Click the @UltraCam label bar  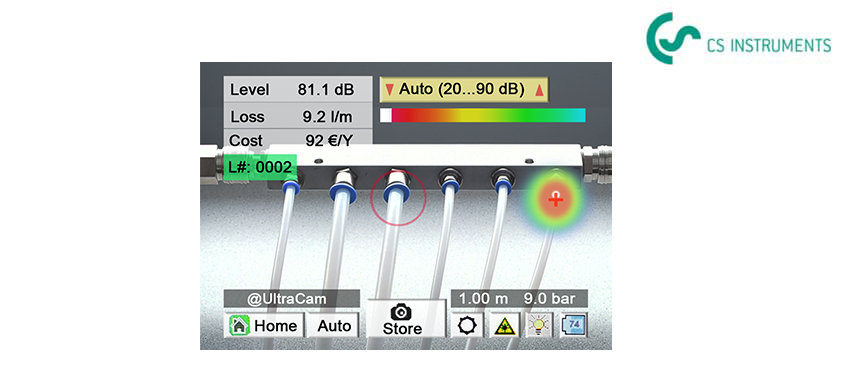(292, 299)
